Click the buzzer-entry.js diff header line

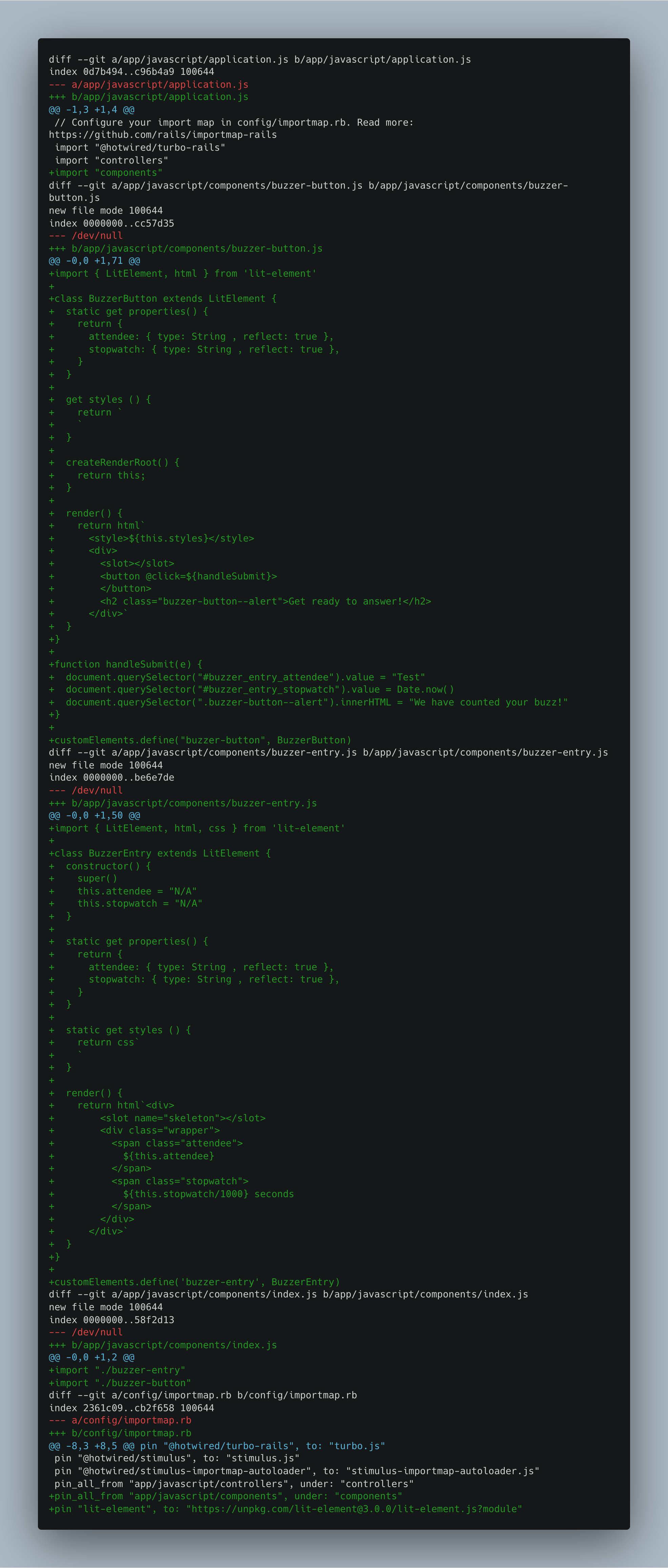[x=328, y=753]
